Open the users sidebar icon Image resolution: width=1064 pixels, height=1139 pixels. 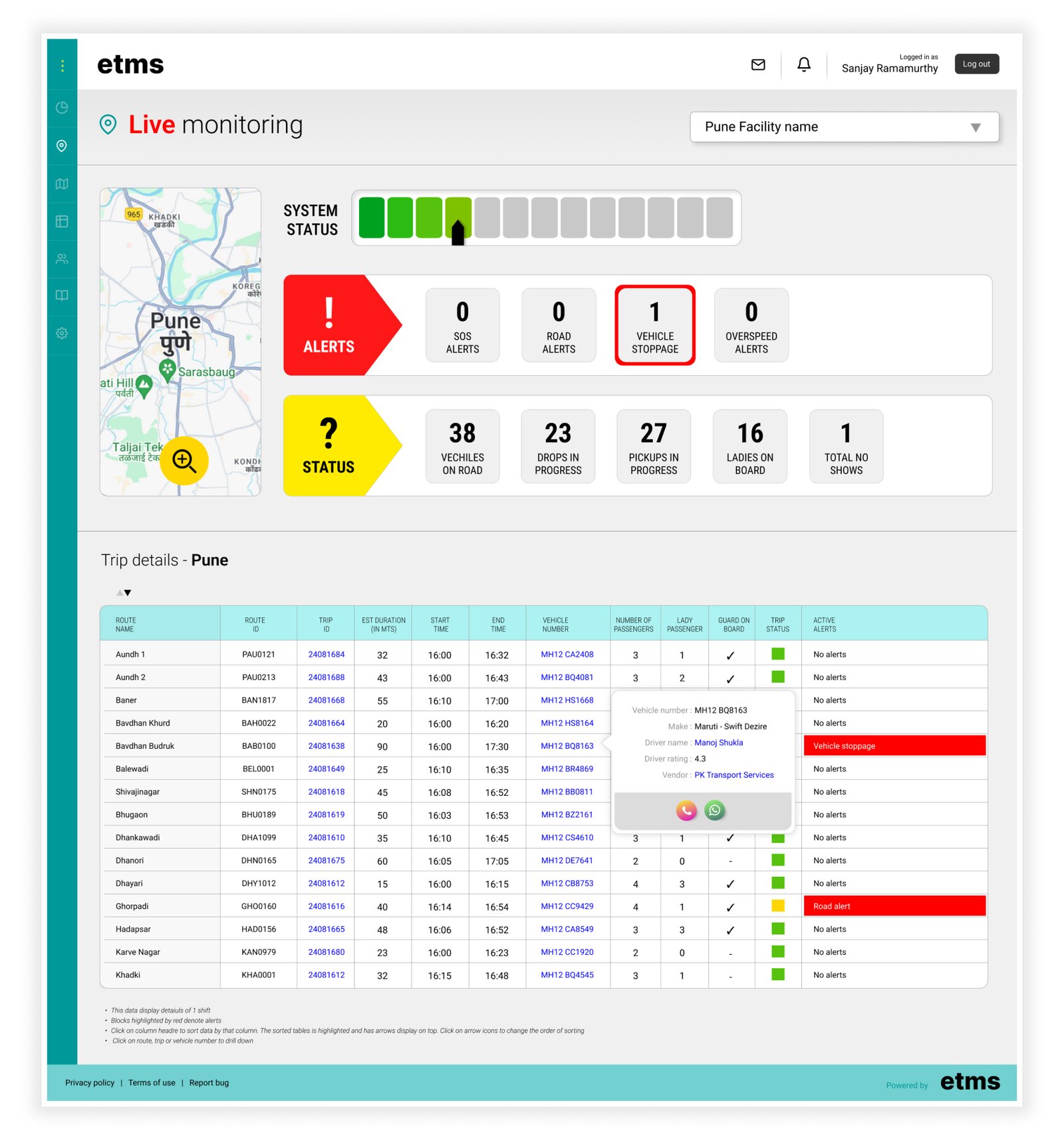(x=62, y=259)
